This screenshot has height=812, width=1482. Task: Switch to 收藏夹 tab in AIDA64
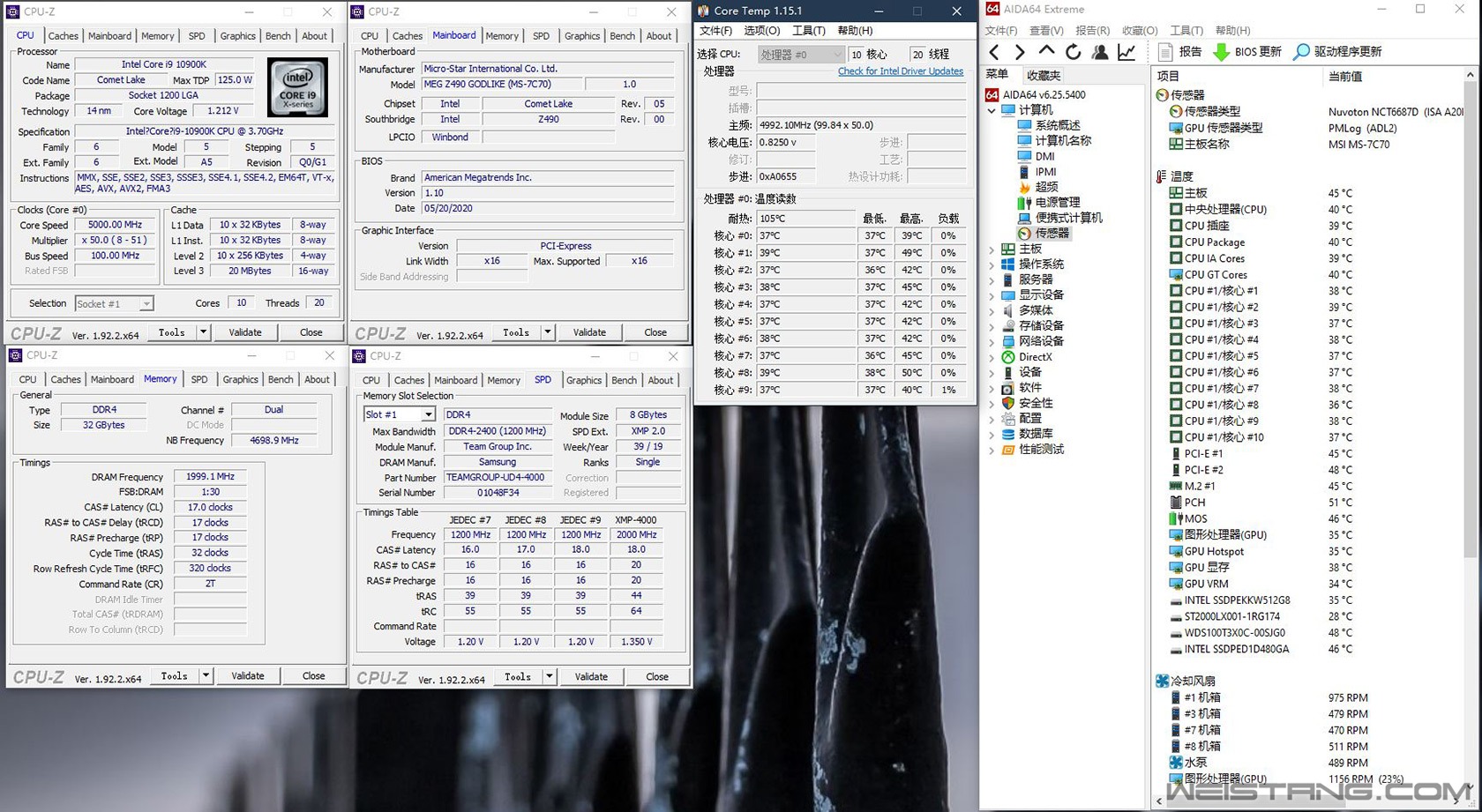click(x=1043, y=76)
